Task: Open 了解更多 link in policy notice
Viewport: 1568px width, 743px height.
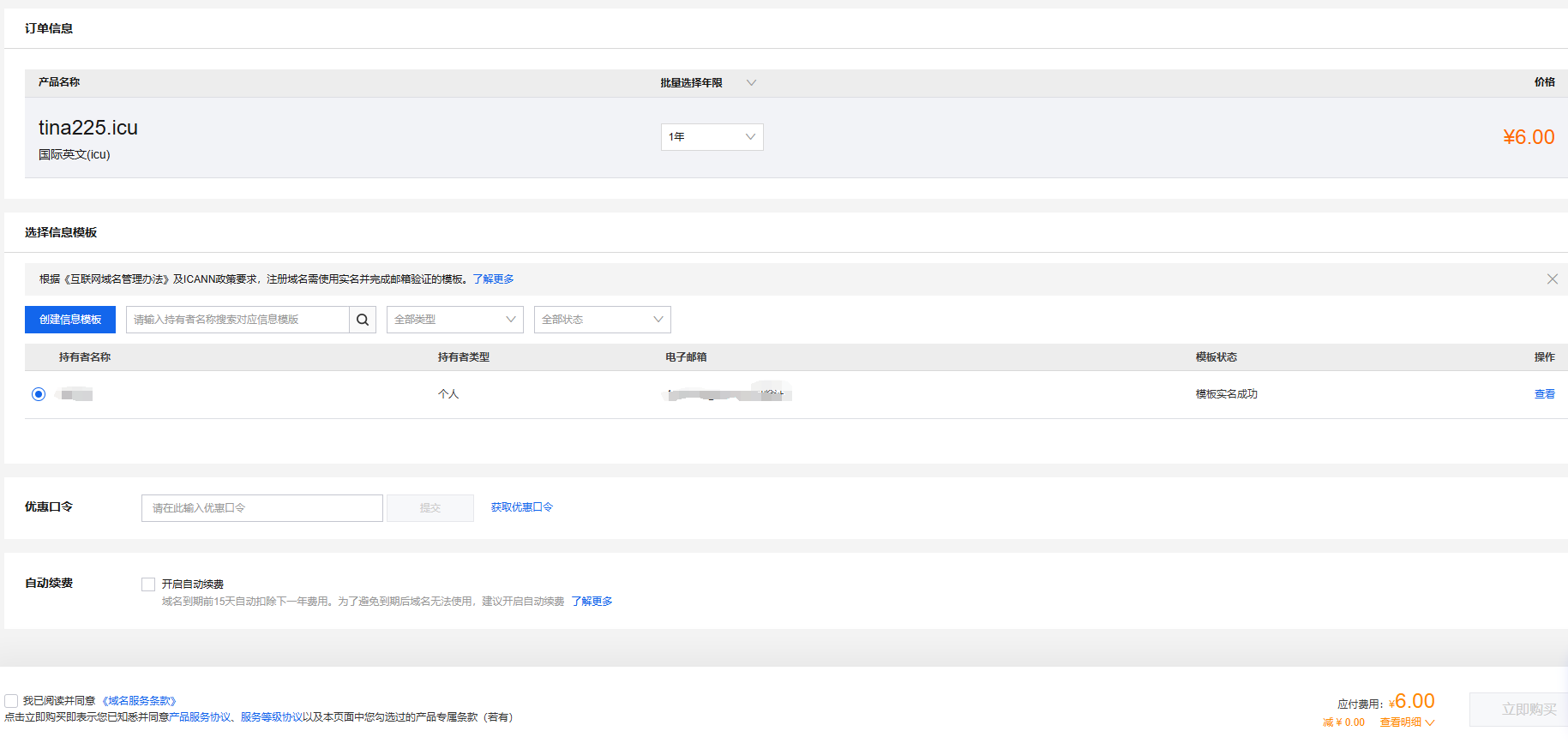Action: (x=493, y=279)
